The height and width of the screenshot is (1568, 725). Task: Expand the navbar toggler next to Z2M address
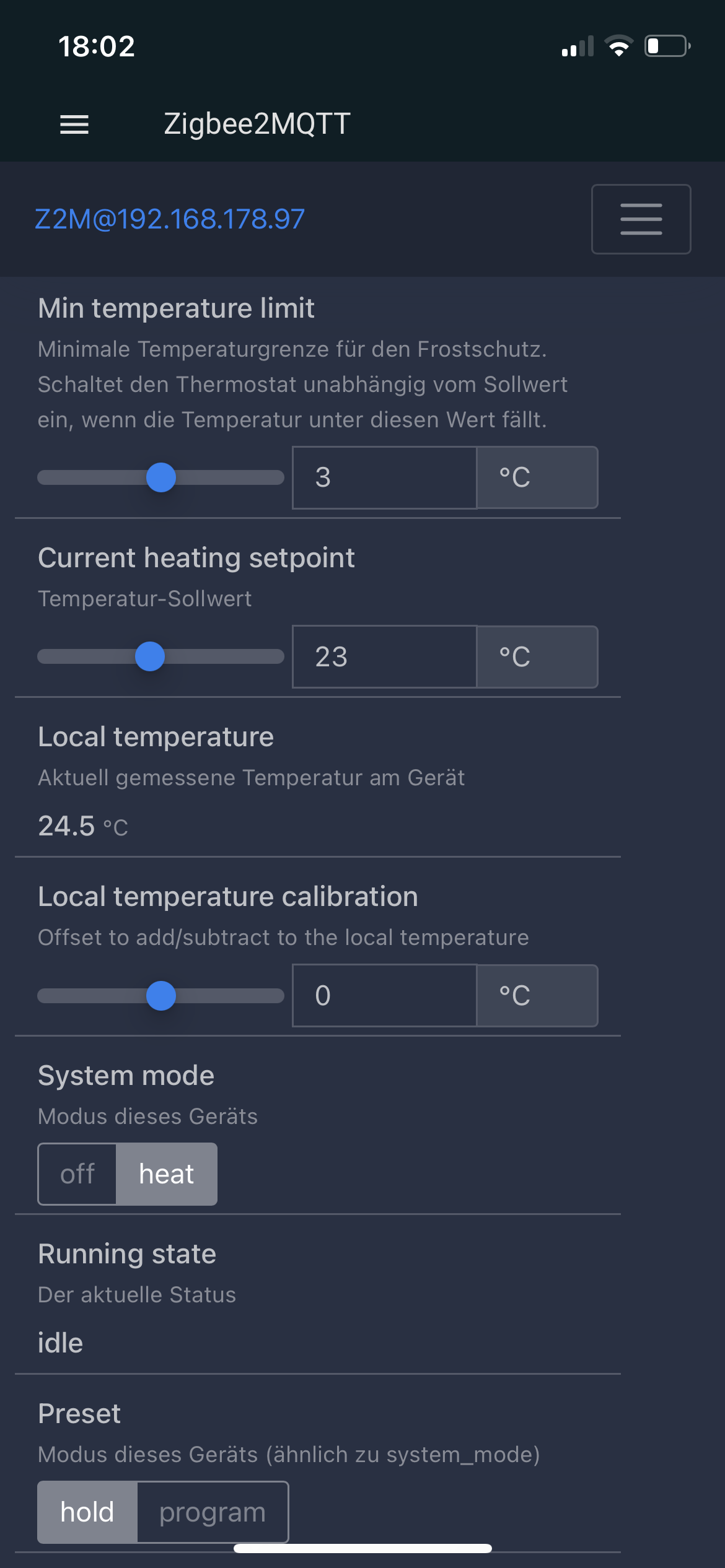click(641, 219)
